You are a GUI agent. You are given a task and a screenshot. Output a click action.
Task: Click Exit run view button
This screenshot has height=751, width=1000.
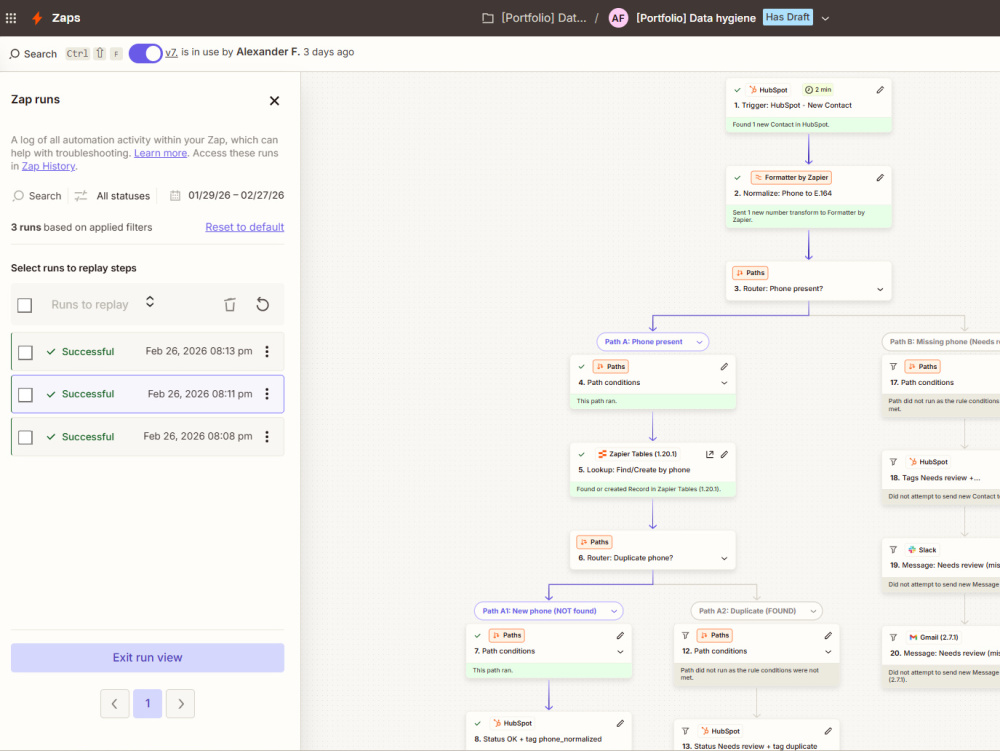pyautogui.click(x=147, y=657)
